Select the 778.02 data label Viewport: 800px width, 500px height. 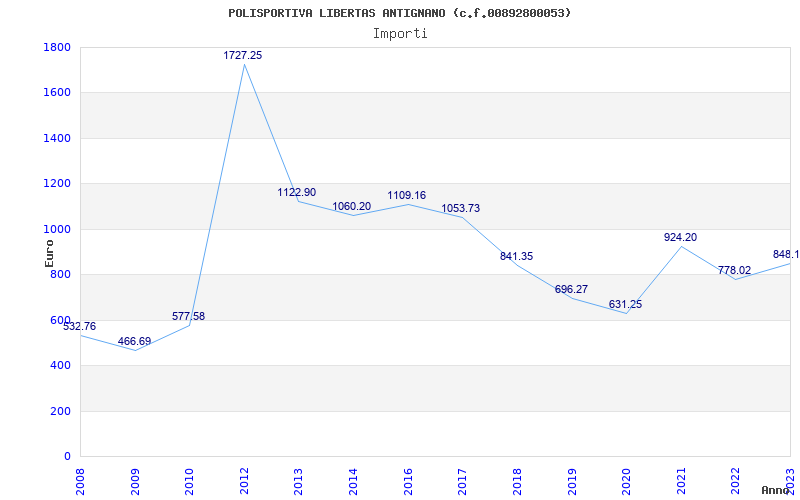pyautogui.click(x=734, y=270)
